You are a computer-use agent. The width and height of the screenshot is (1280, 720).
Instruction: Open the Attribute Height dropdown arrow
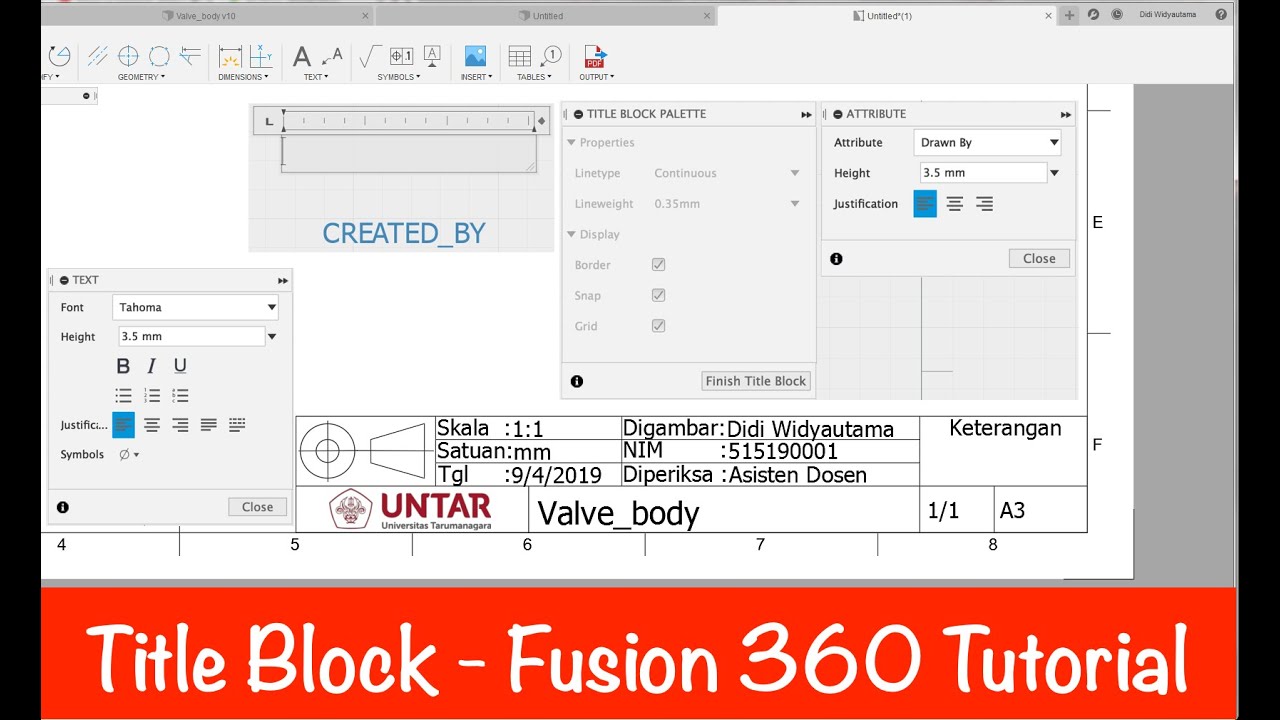1054,173
